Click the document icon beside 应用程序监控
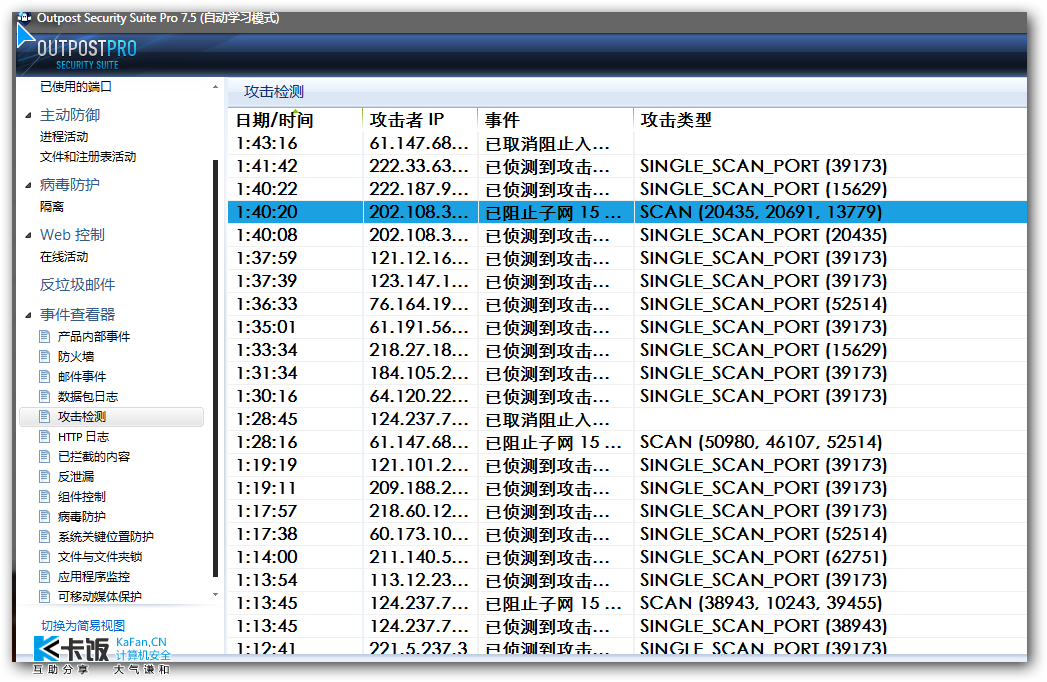 pyautogui.click(x=45, y=576)
